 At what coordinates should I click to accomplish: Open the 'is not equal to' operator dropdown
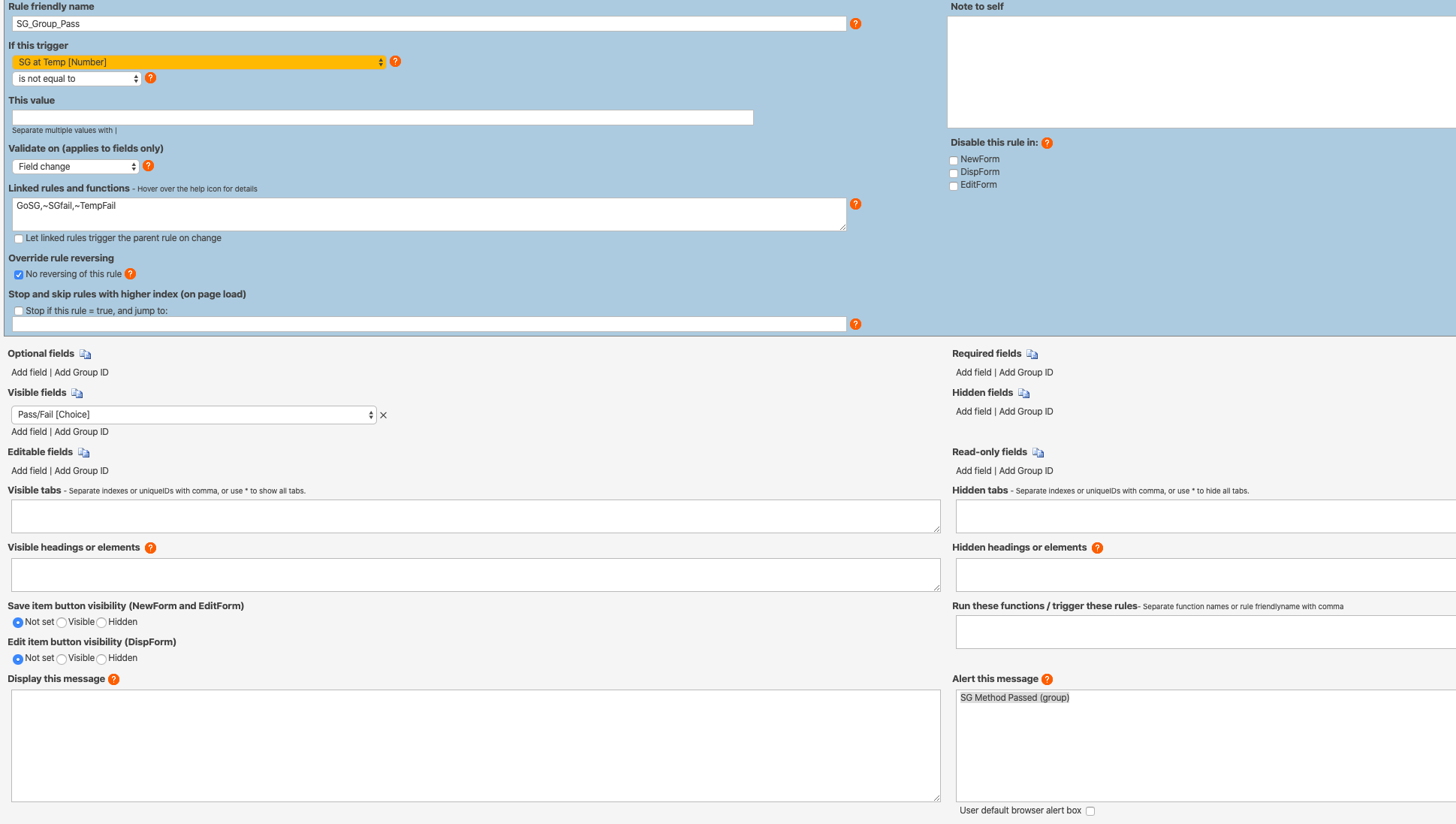tap(77, 79)
